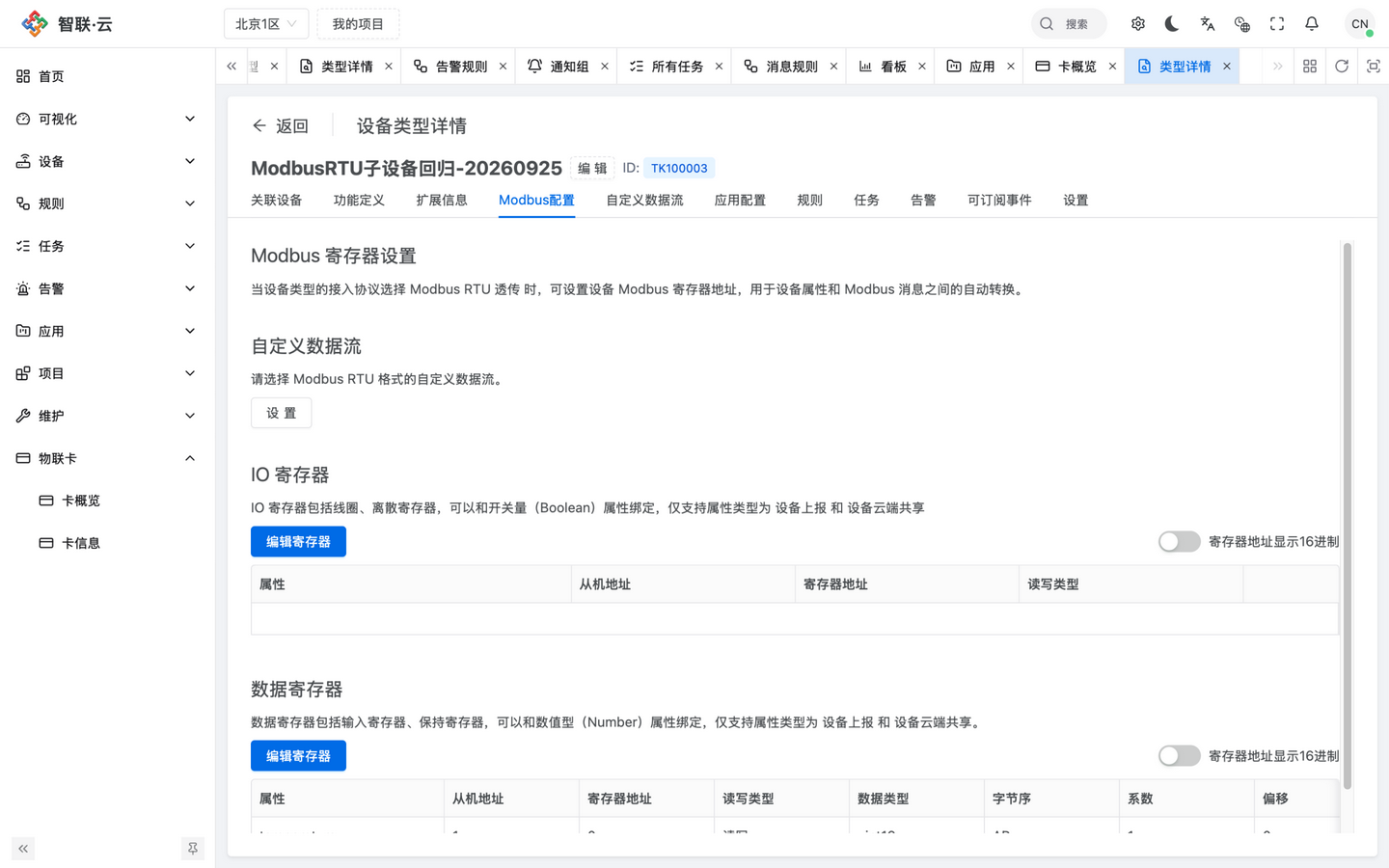Image resolution: width=1389 pixels, height=868 pixels.
Task: Click the 智联·云 logo
Action: point(67,24)
